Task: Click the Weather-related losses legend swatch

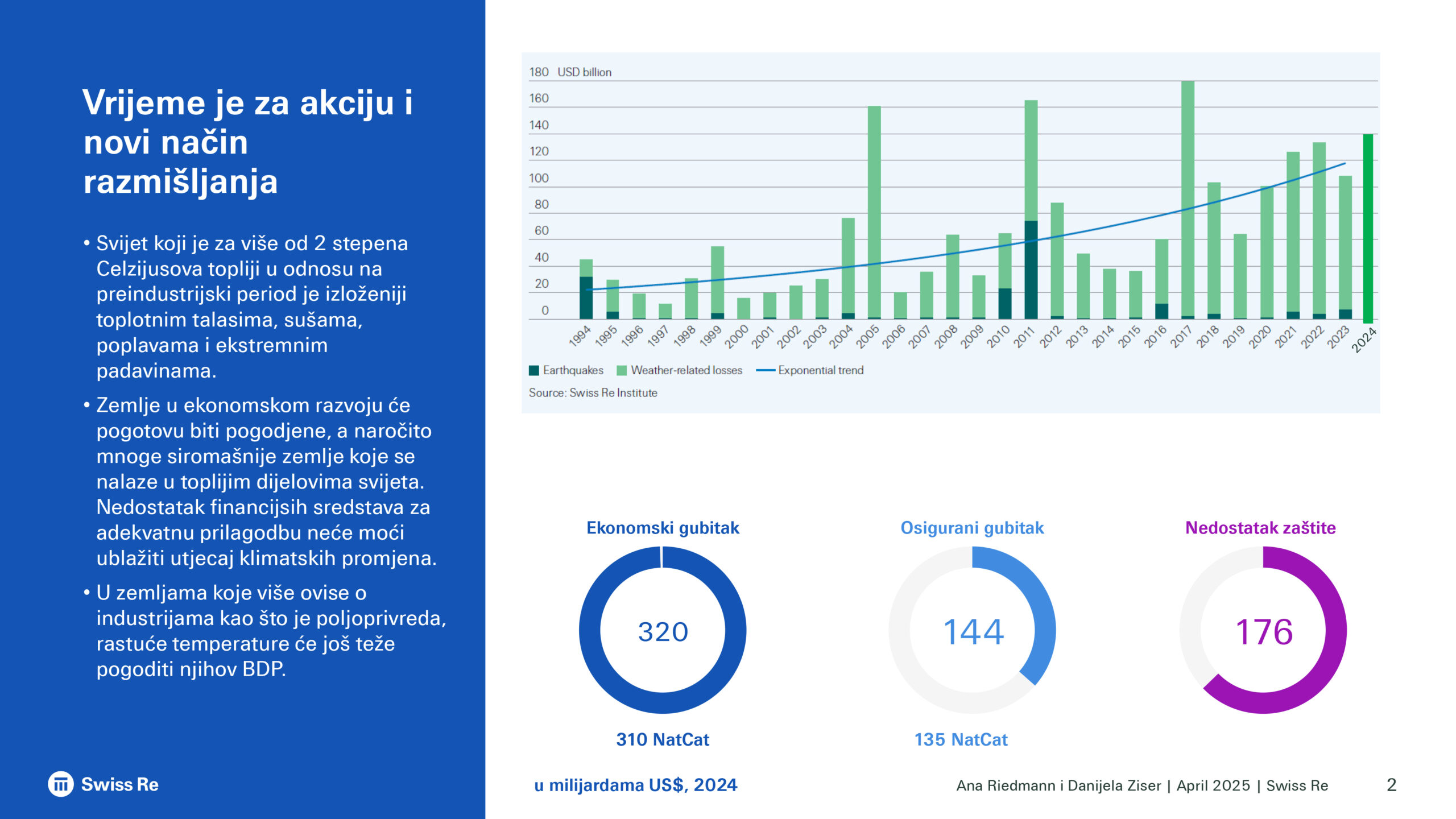Action: click(622, 370)
